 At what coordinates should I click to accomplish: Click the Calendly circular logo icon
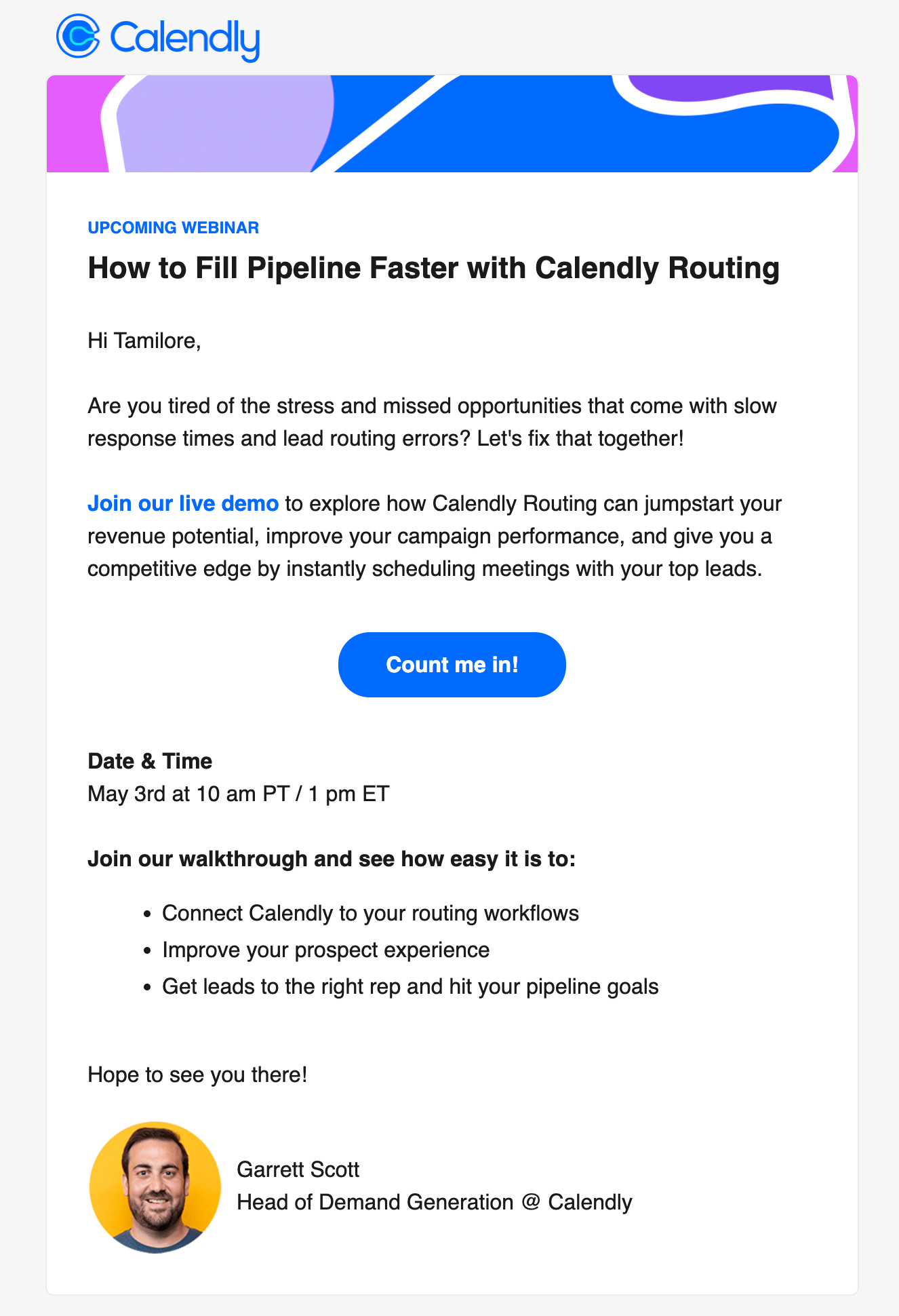click(78, 36)
